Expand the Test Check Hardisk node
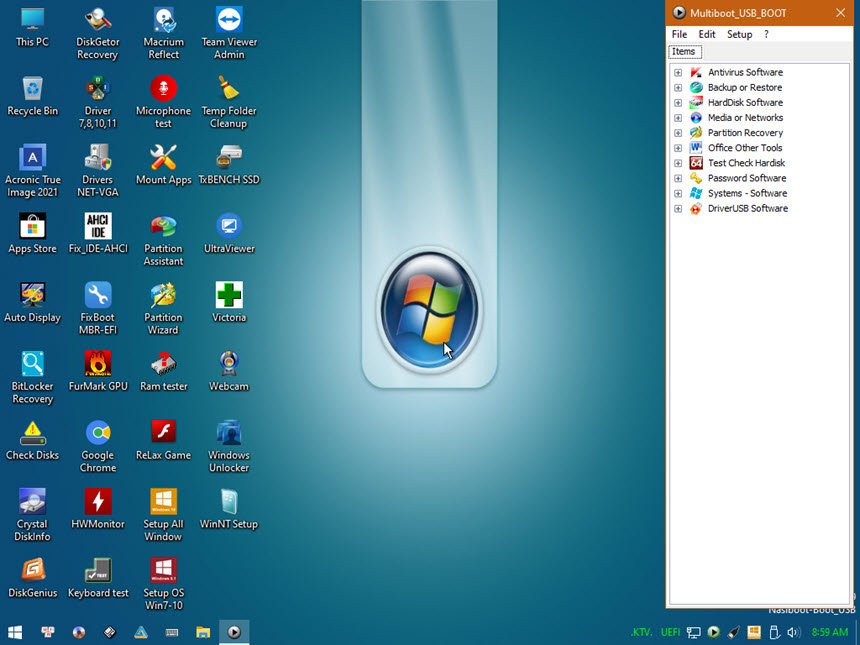 [678, 163]
